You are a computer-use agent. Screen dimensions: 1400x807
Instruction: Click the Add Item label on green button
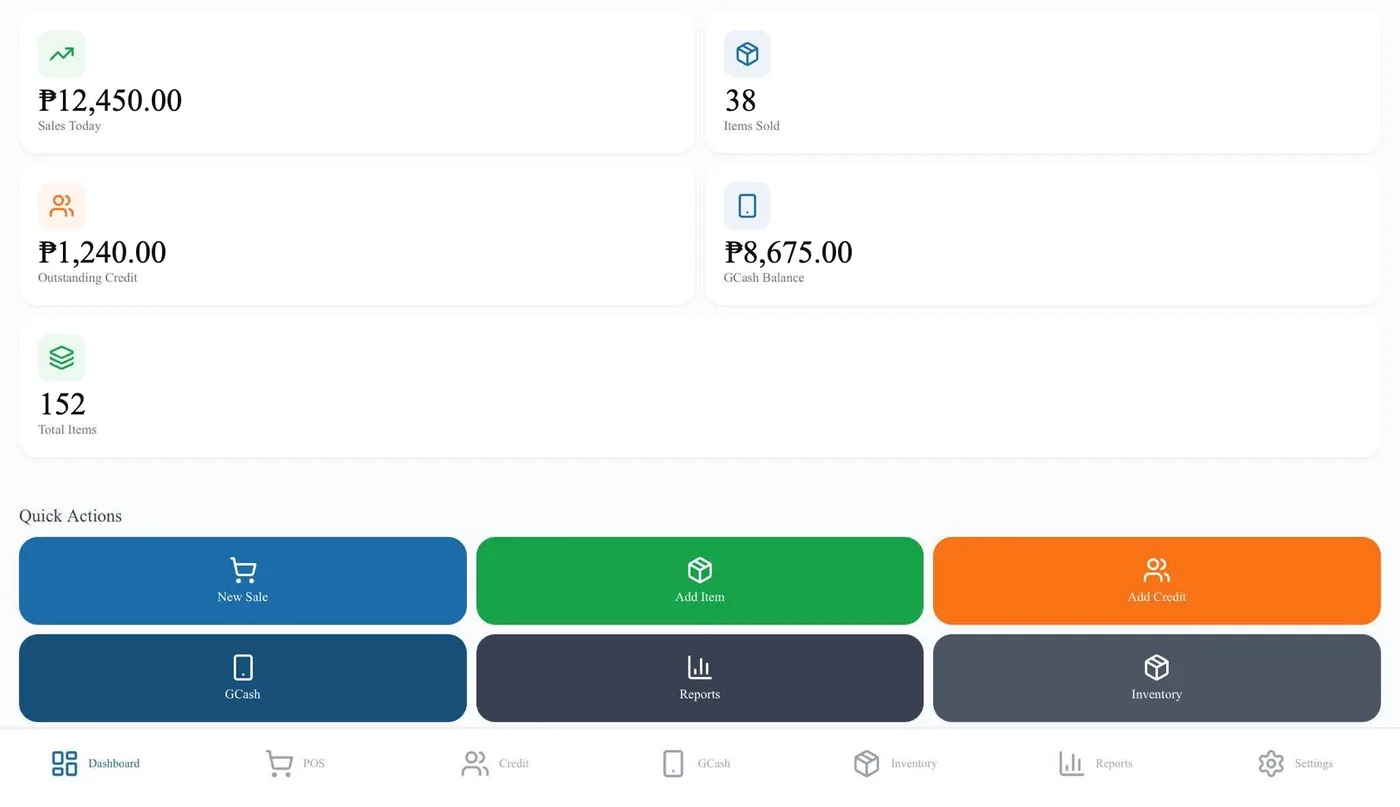point(700,597)
